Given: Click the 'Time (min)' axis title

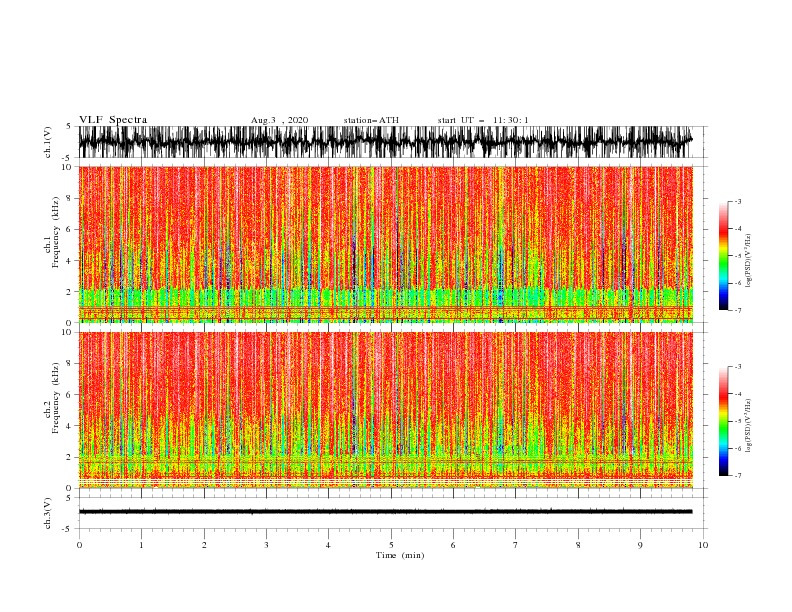Looking at the screenshot, I should click(400, 555).
